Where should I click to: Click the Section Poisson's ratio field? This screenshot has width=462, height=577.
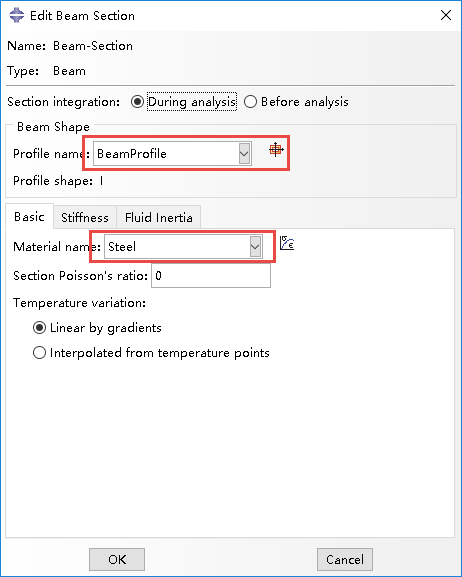click(211, 276)
